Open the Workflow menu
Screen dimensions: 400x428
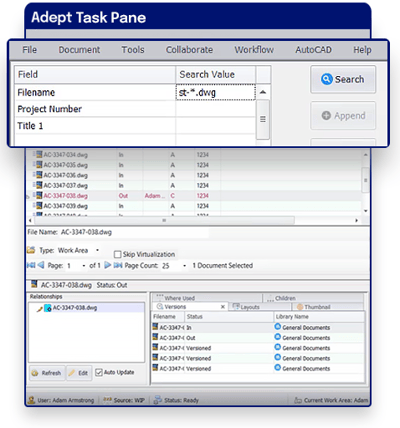click(254, 50)
